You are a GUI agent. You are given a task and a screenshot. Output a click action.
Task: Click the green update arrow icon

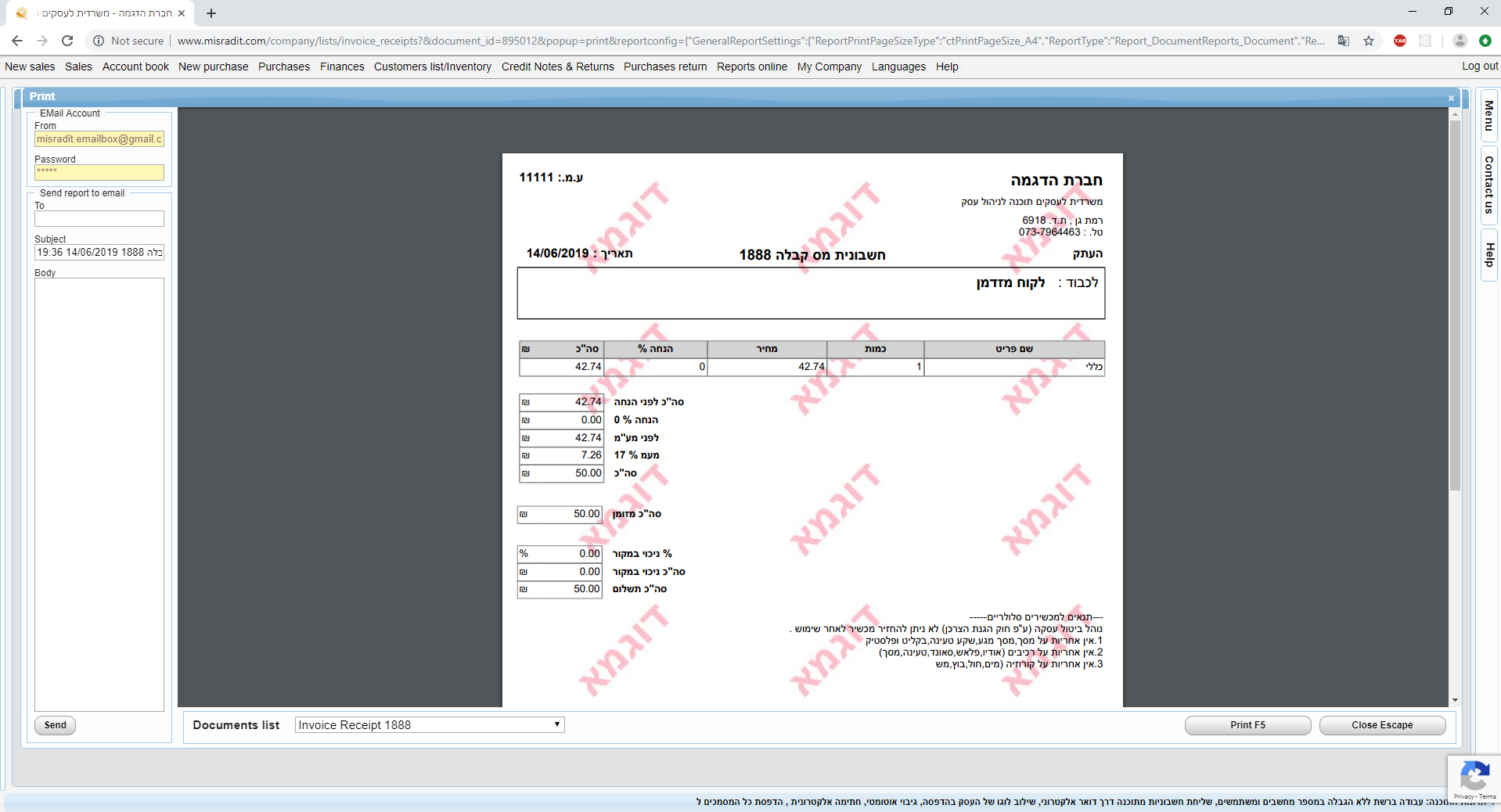click(1485, 41)
